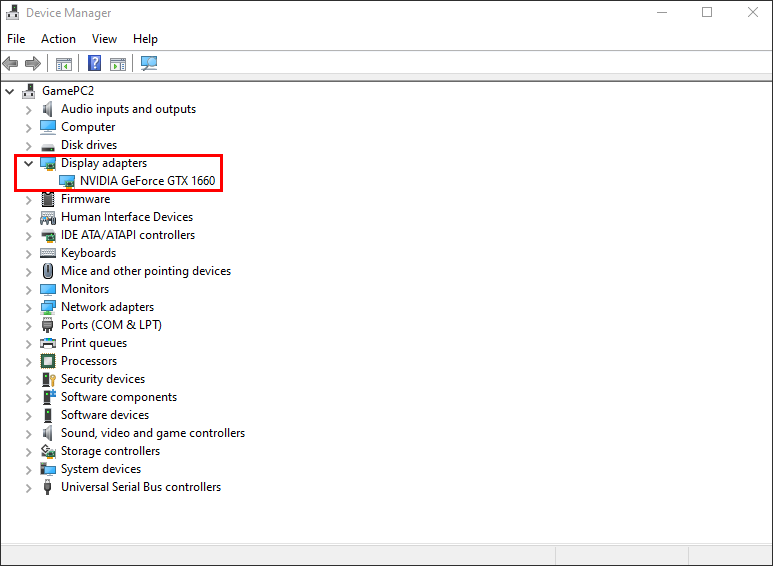Click the Storage controllers icon
773x566 pixels.
[x=48, y=451]
